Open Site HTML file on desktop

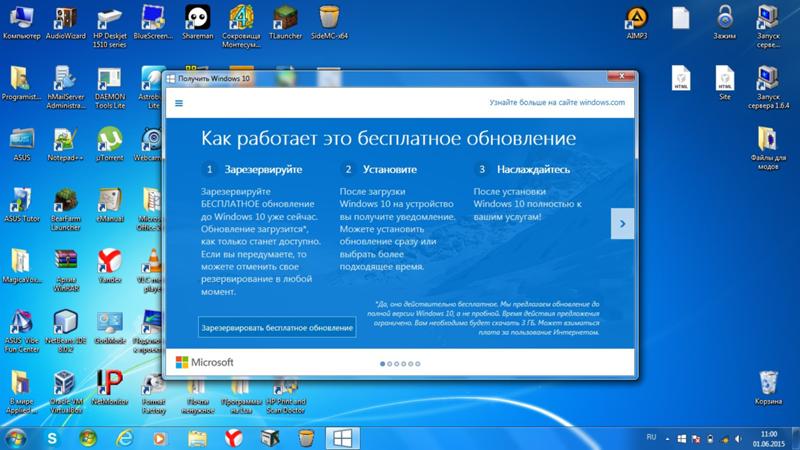tap(724, 83)
